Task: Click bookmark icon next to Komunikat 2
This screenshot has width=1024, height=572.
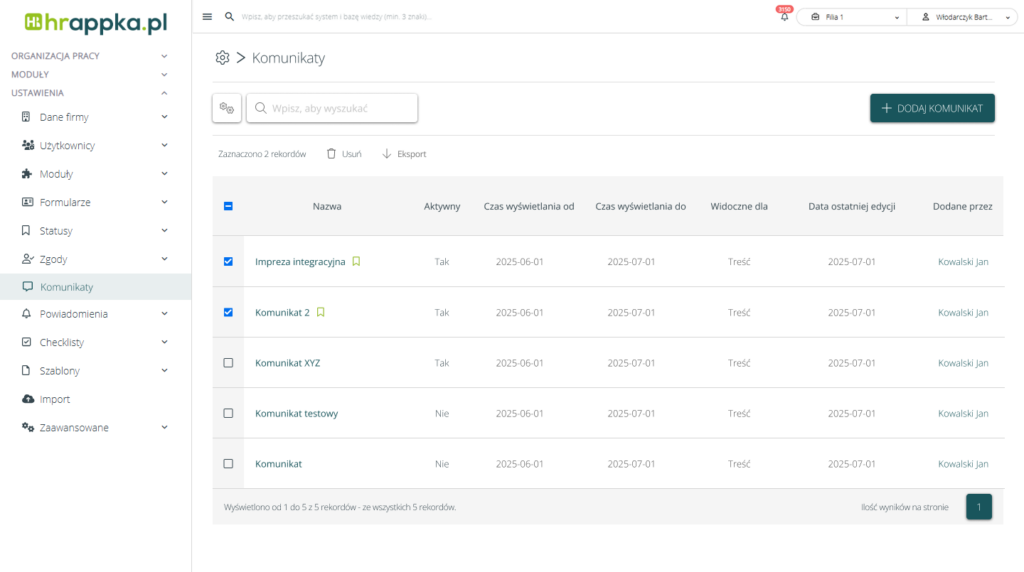Action: pyautogui.click(x=321, y=312)
